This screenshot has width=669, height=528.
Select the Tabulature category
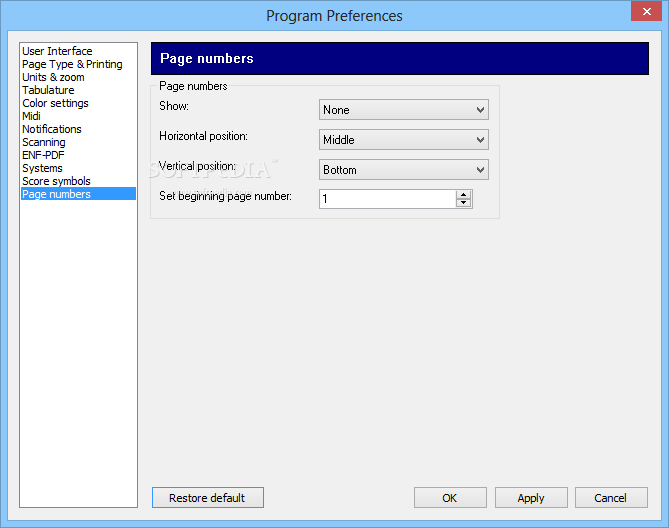tap(48, 90)
